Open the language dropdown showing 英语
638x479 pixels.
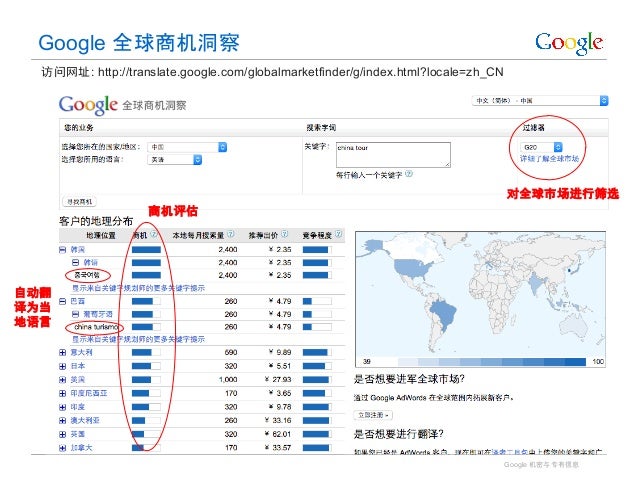coord(175,160)
